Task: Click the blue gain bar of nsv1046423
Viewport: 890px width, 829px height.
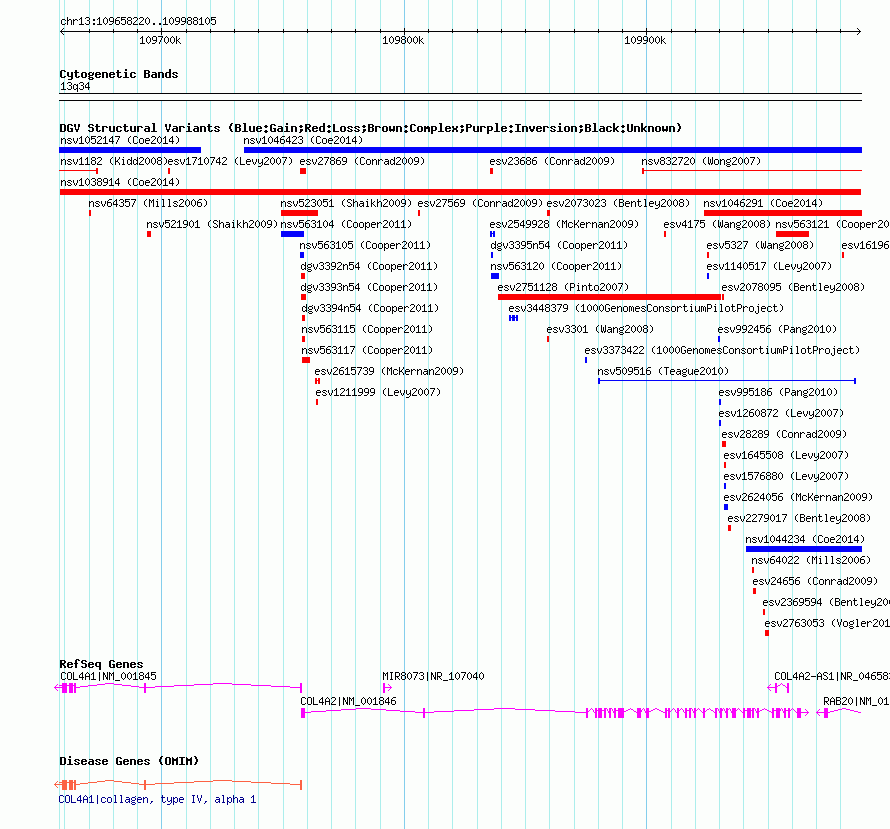Action: 553,150
